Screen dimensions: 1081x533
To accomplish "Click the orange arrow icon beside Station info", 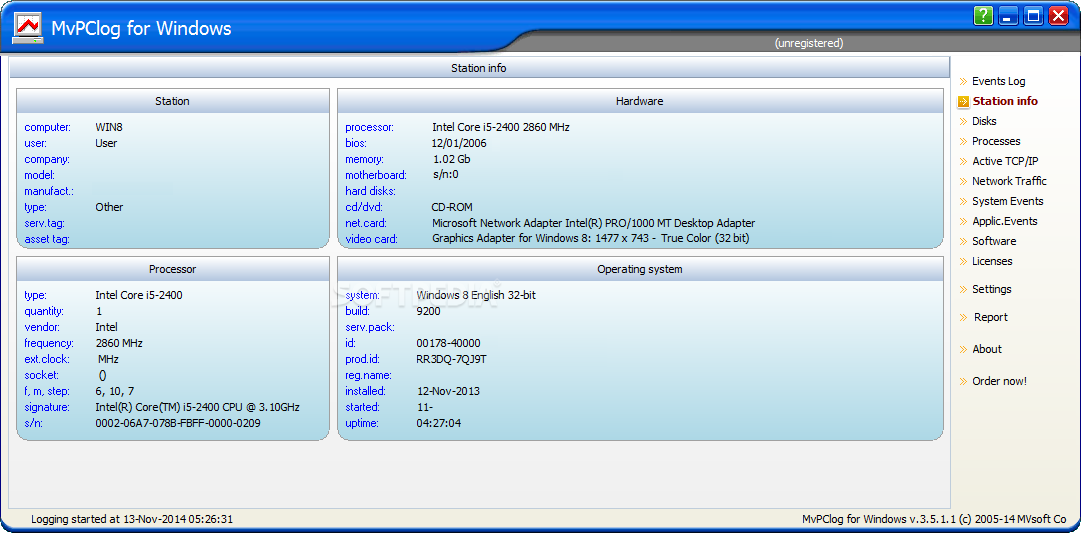I will click(963, 101).
